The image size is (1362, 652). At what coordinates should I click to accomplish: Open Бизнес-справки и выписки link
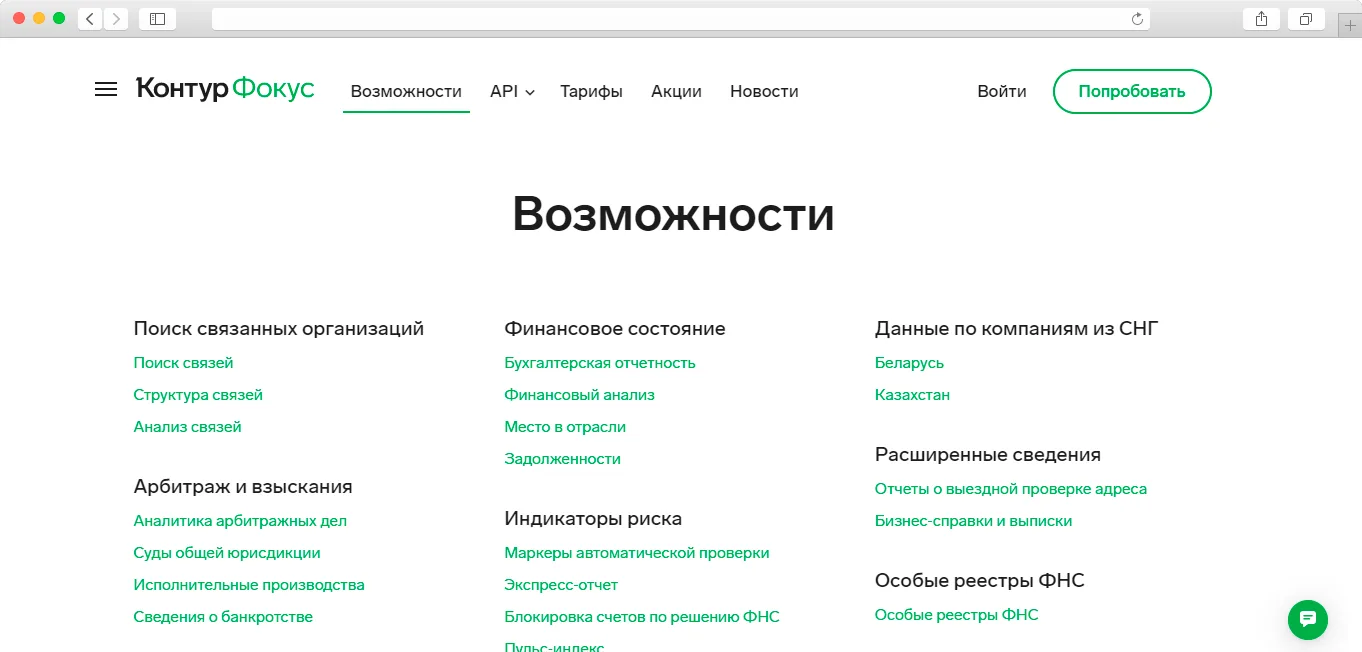pyautogui.click(x=973, y=521)
